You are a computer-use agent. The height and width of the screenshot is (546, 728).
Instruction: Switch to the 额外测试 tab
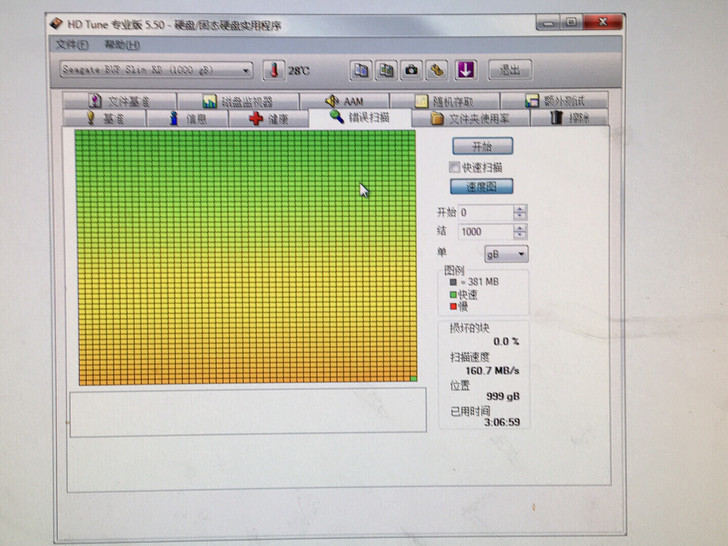click(555, 100)
